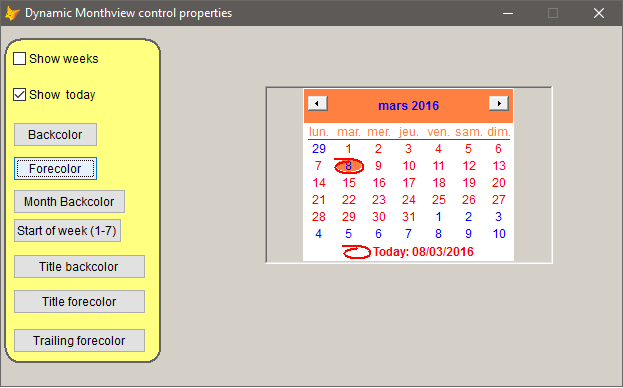Select day 12 in the calendar
Viewport: 623px width, 388px height.
pos(469,166)
